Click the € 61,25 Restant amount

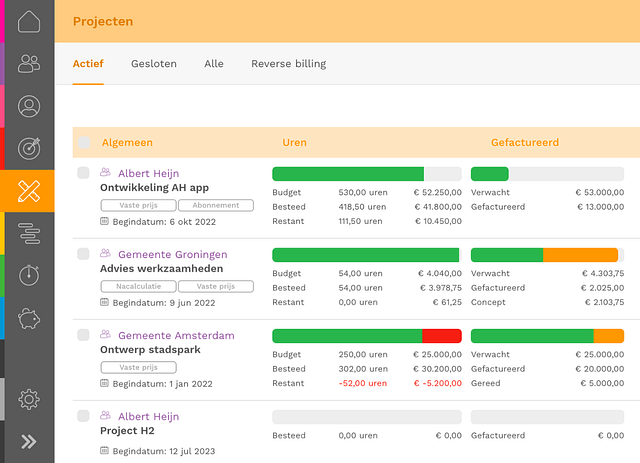[x=447, y=302]
